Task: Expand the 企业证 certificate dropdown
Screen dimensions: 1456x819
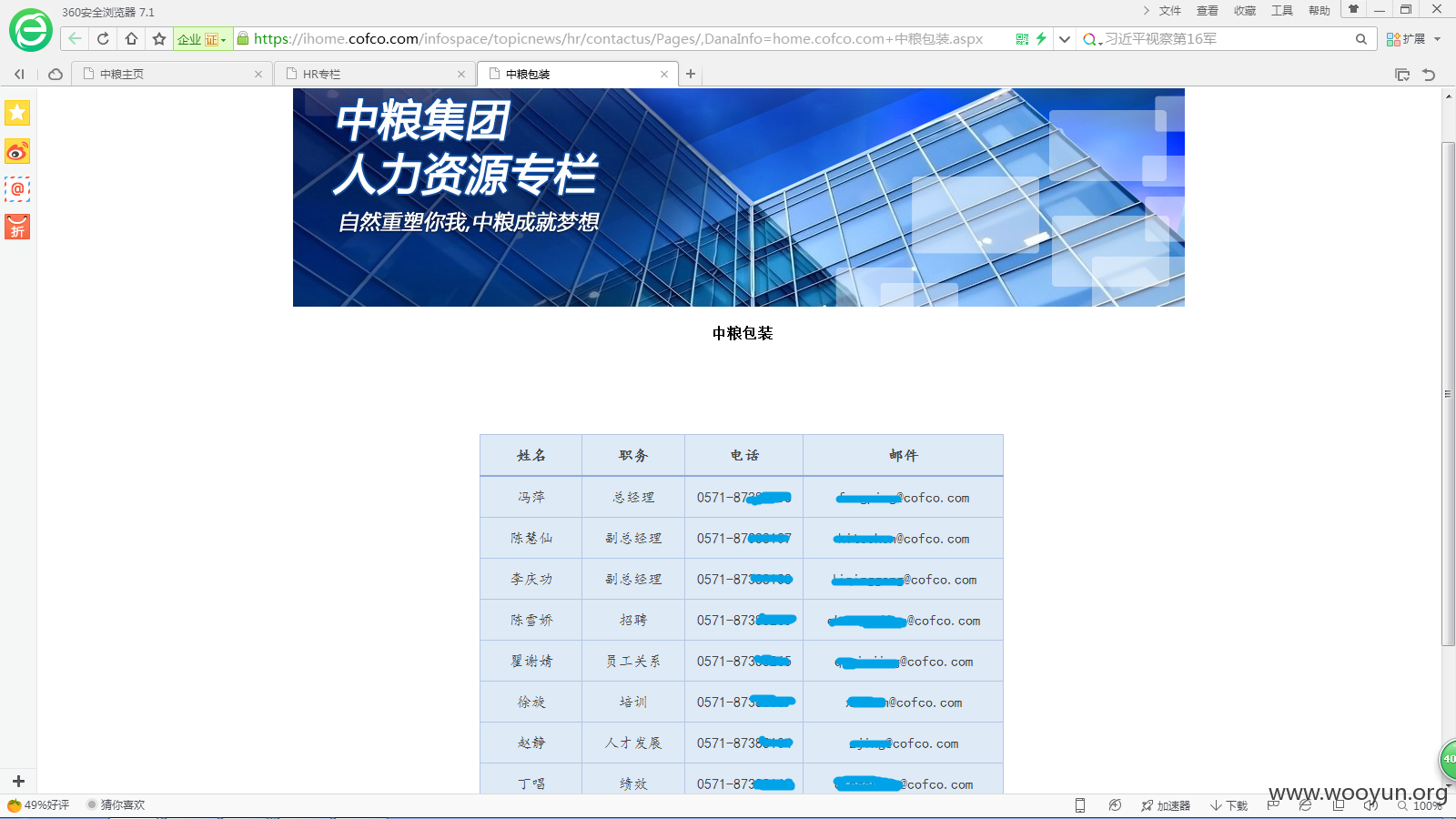Action: coord(202,39)
